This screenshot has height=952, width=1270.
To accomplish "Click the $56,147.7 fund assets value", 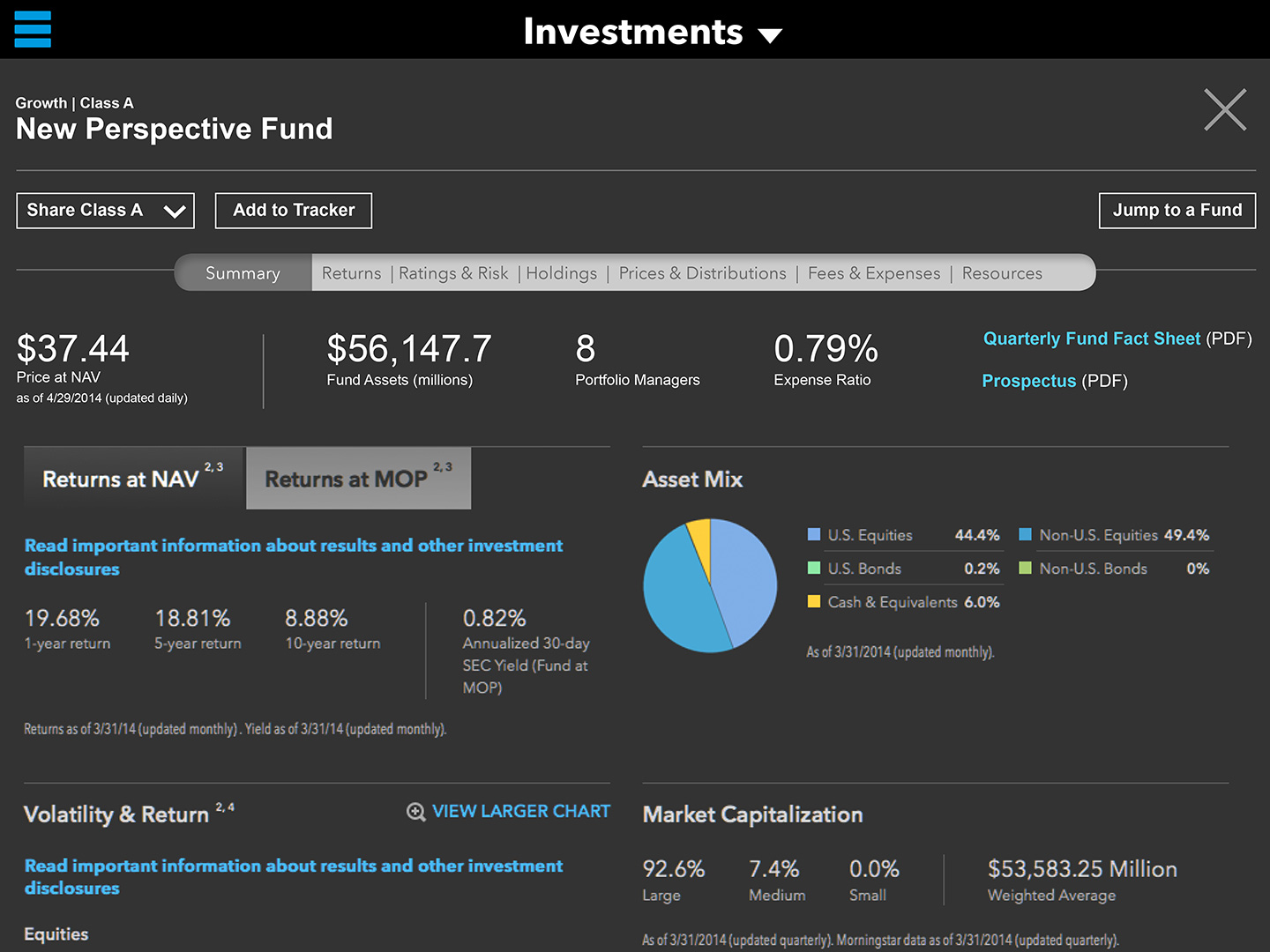I will (409, 349).
